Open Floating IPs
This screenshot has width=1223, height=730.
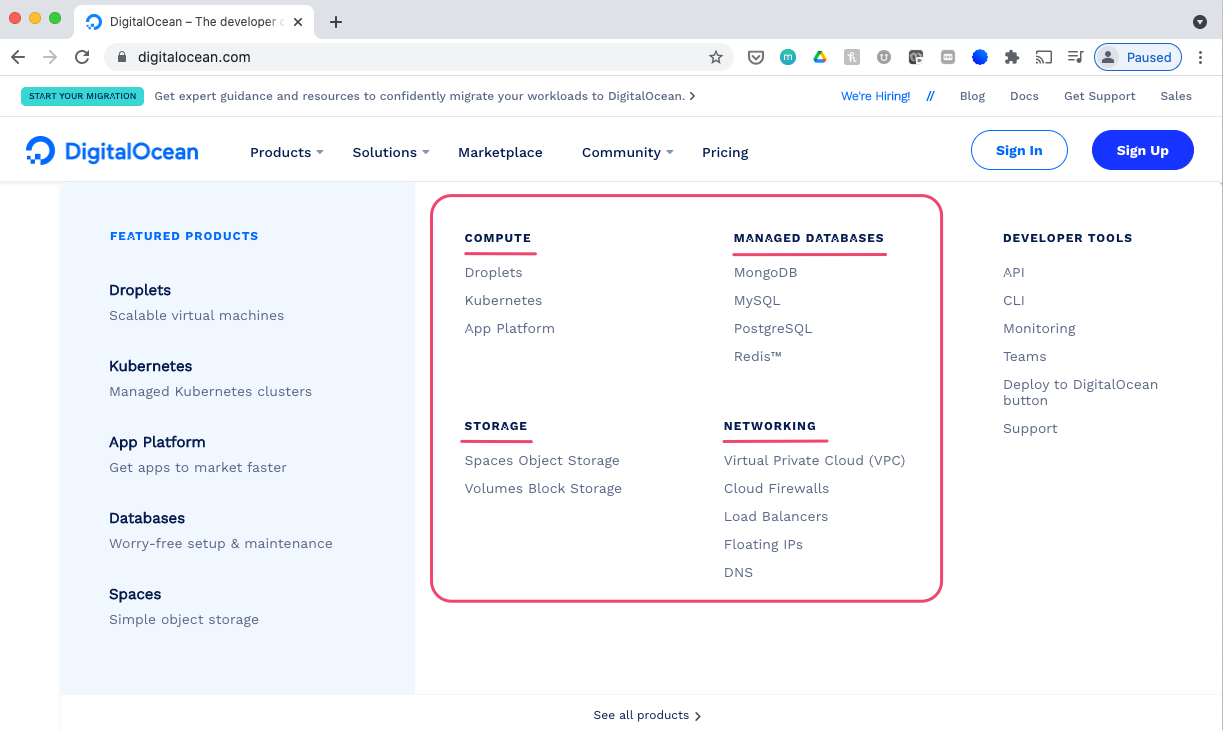[763, 544]
